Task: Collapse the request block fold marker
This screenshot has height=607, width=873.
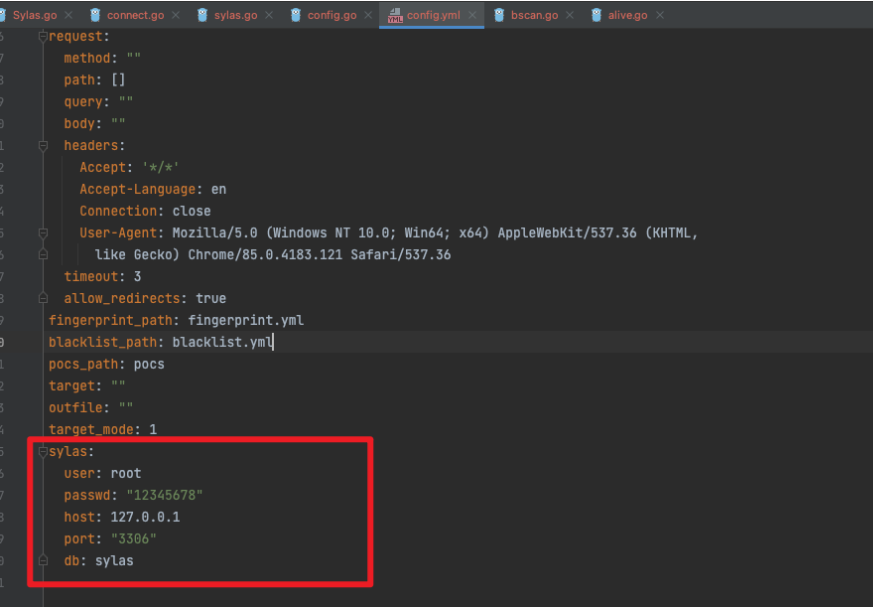Action: (x=43, y=37)
